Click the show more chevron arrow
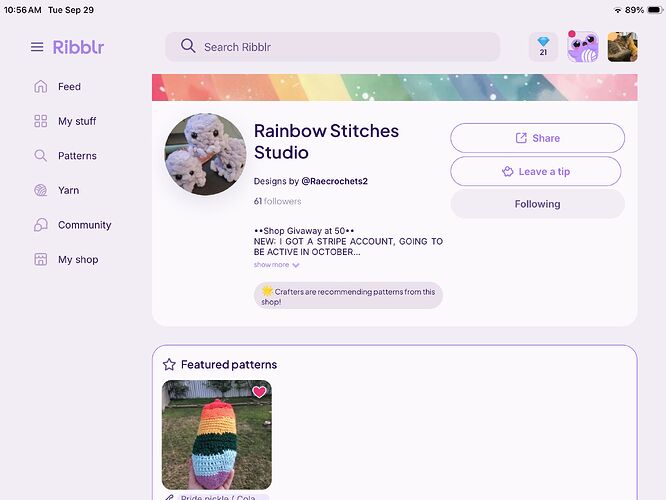Image resolution: width=666 pixels, height=500 pixels. [296, 265]
